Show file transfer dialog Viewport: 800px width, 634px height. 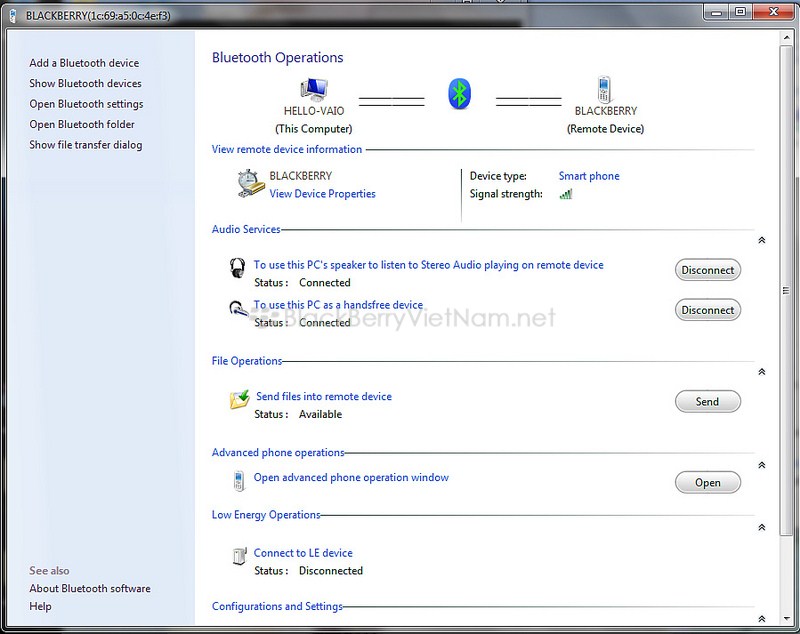[x=86, y=144]
